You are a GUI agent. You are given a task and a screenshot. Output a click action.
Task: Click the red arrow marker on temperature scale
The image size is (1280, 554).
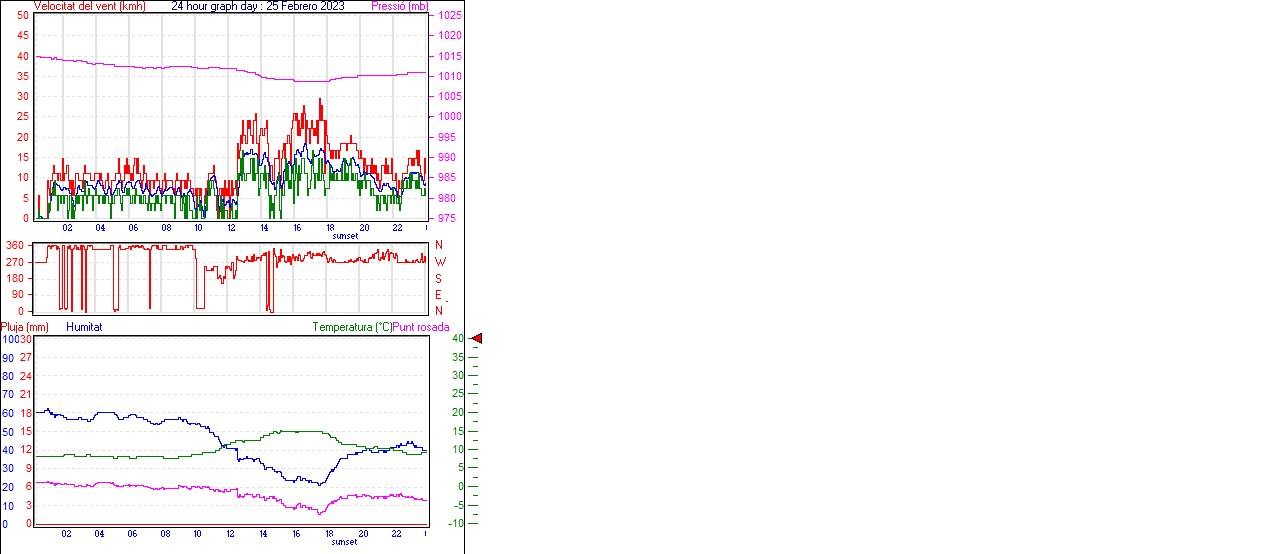477,339
